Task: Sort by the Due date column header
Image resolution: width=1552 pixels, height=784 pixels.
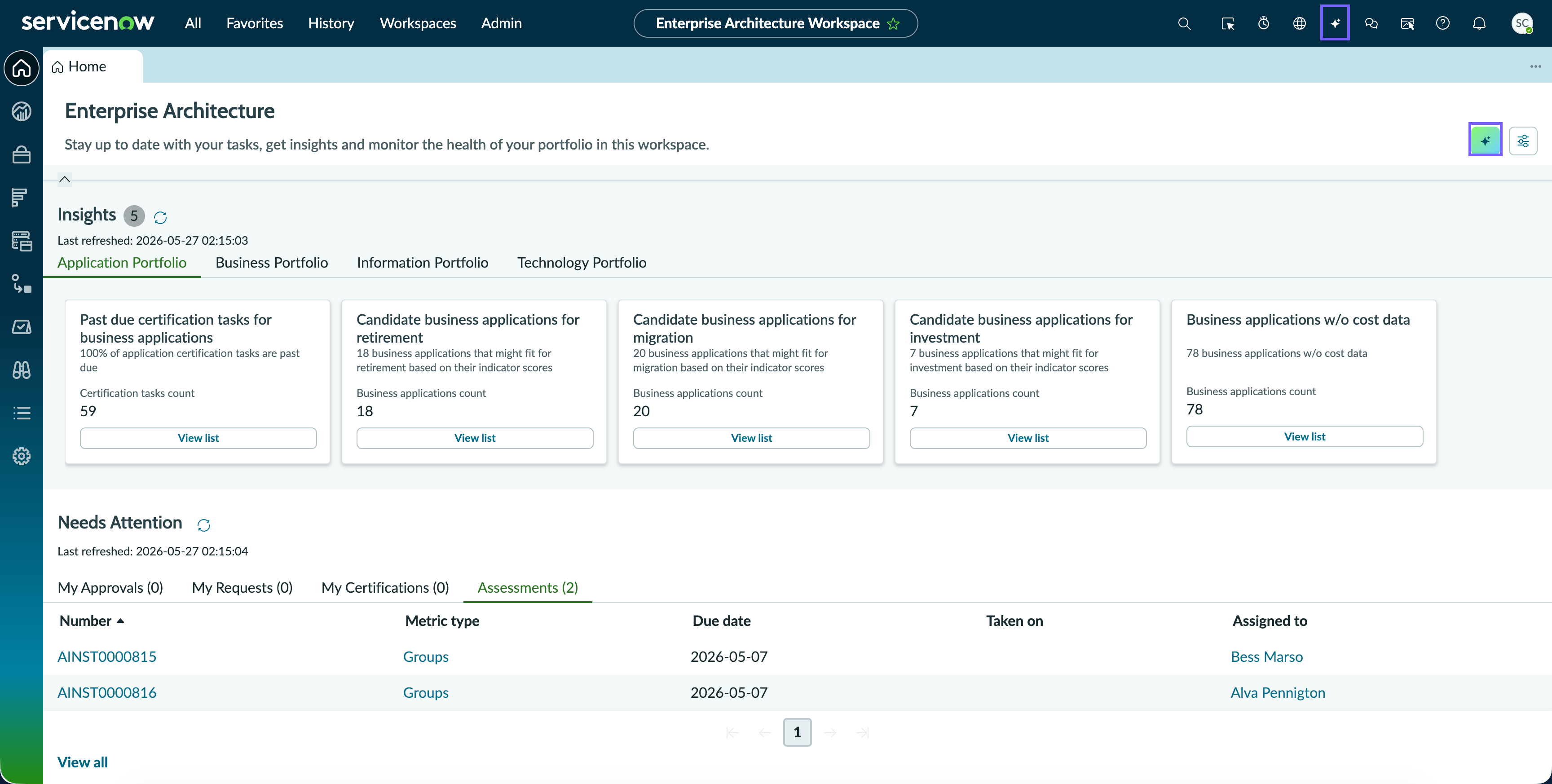Action: pos(721,621)
